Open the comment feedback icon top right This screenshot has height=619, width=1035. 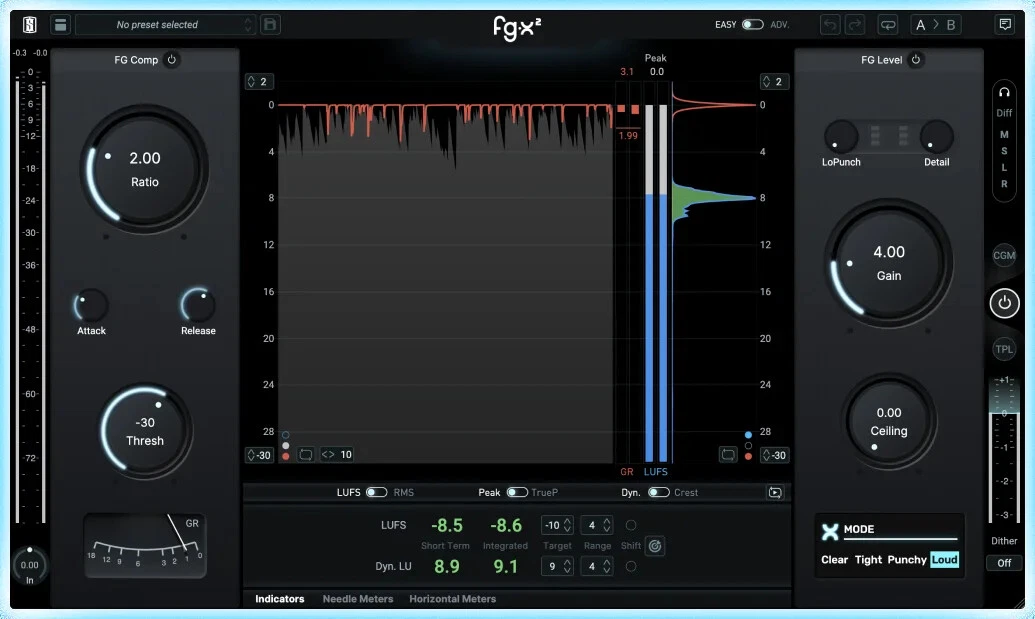[x=1005, y=25]
